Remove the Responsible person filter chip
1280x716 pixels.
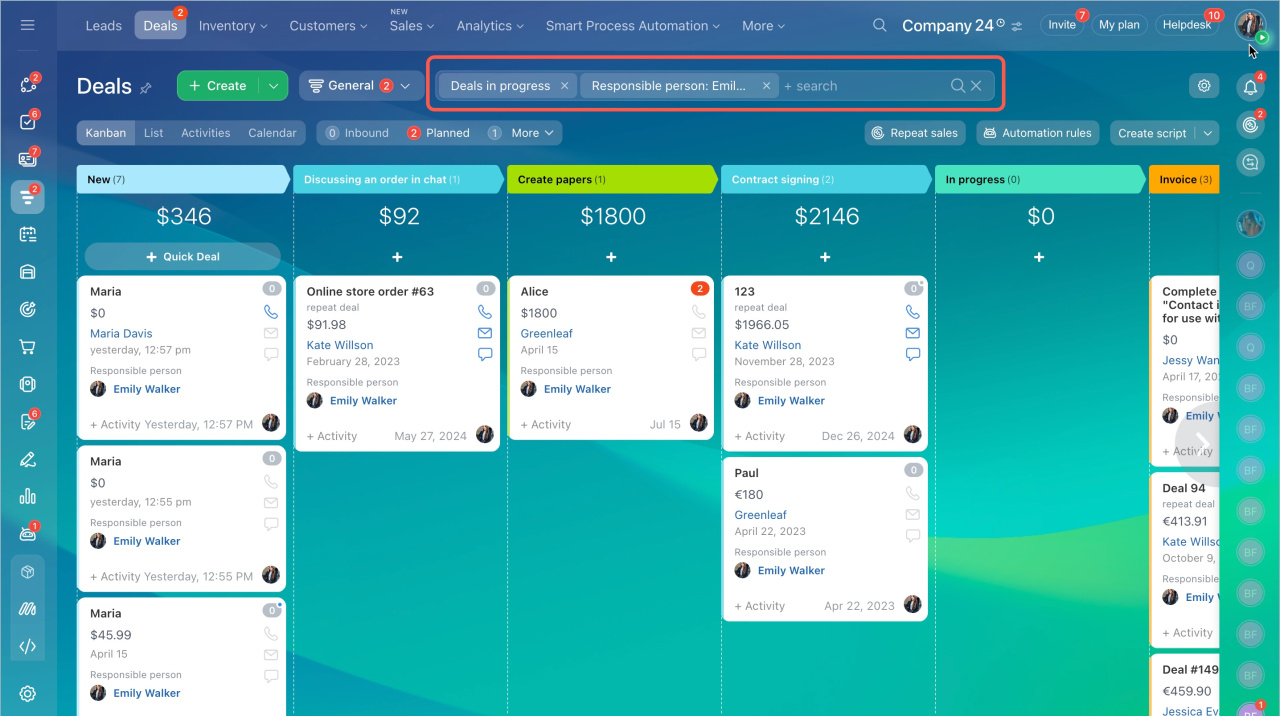tap(766, 86)
